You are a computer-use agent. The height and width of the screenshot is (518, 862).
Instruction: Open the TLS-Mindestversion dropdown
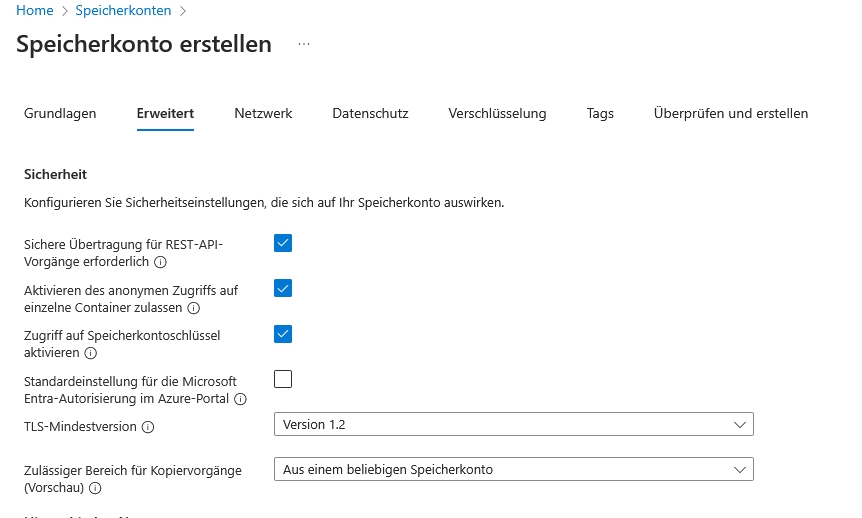(513, 425)
